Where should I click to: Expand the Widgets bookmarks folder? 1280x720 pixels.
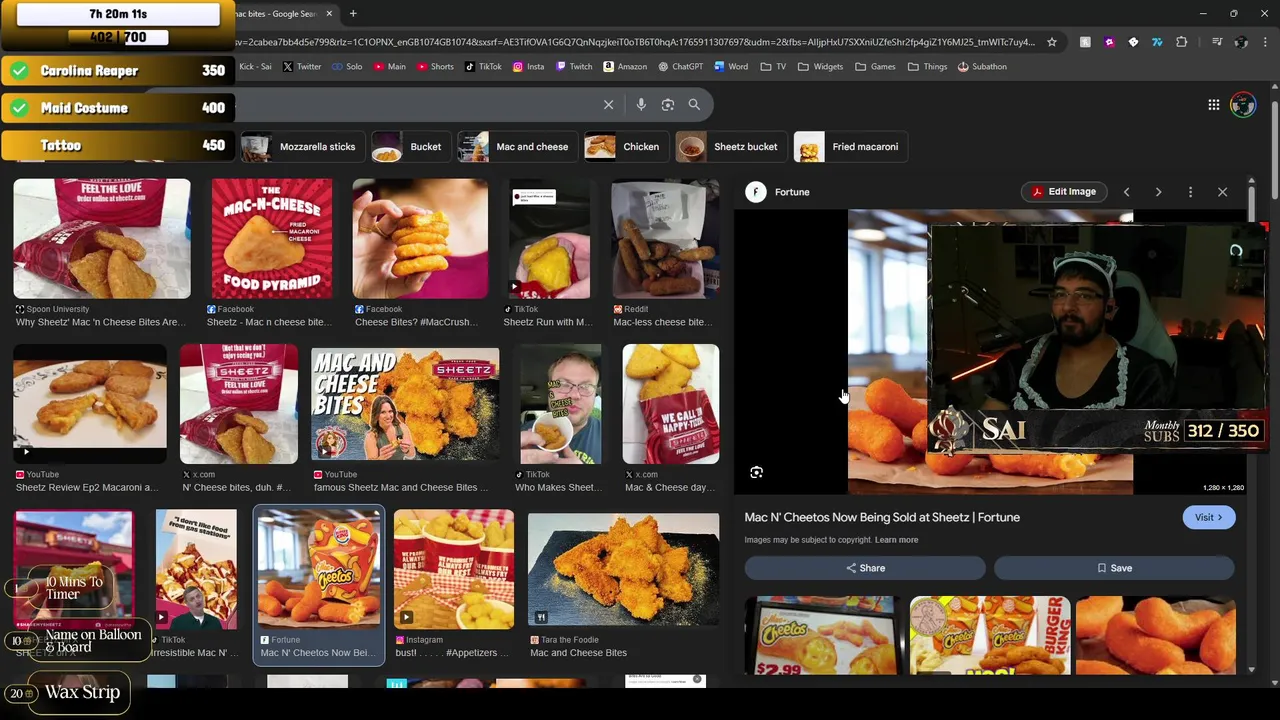coord(820,67)
